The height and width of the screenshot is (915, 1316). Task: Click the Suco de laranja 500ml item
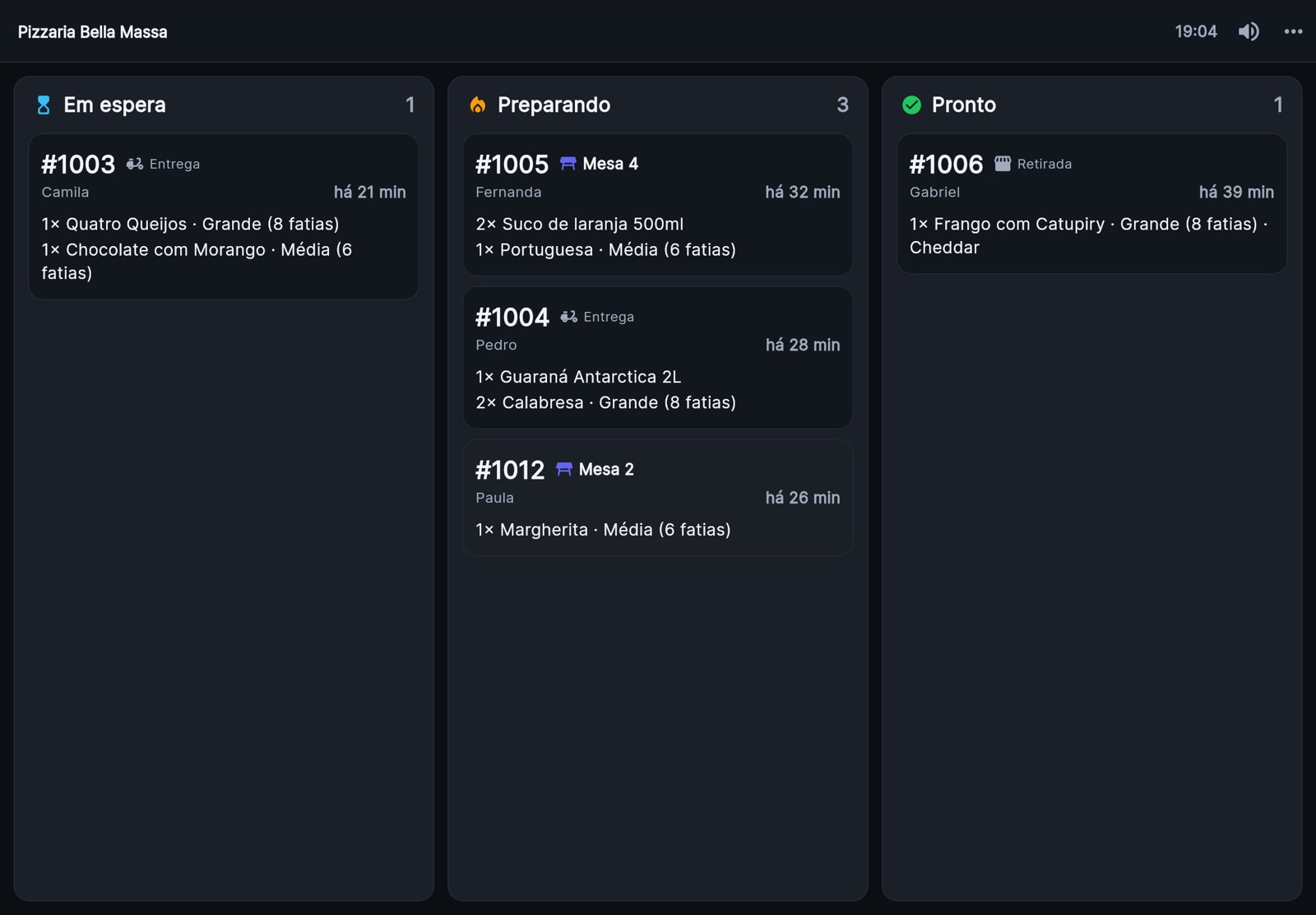click(x=579, y=224)
